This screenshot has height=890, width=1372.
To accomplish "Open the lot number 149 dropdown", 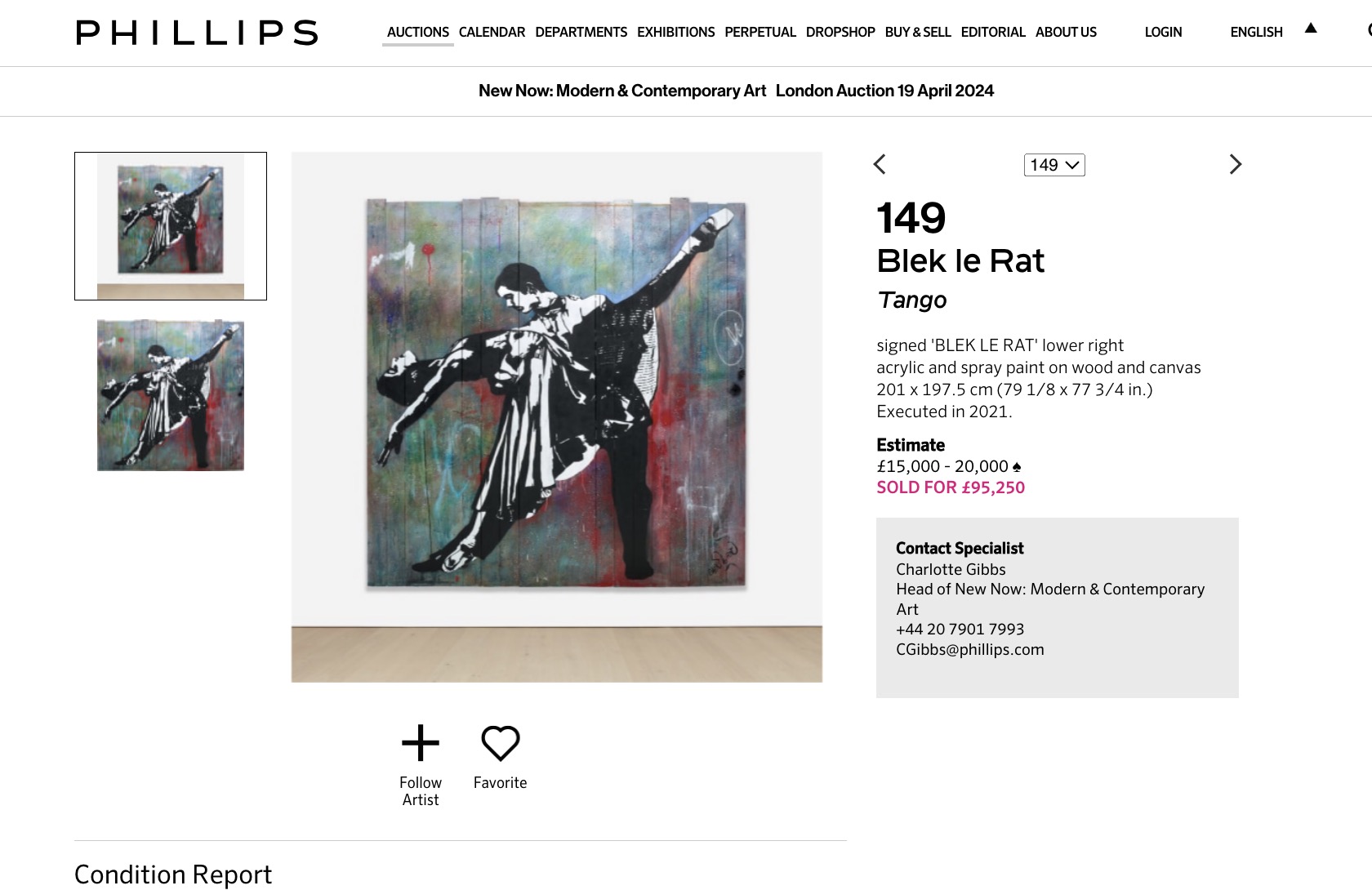I will (x=1054, y=165).
